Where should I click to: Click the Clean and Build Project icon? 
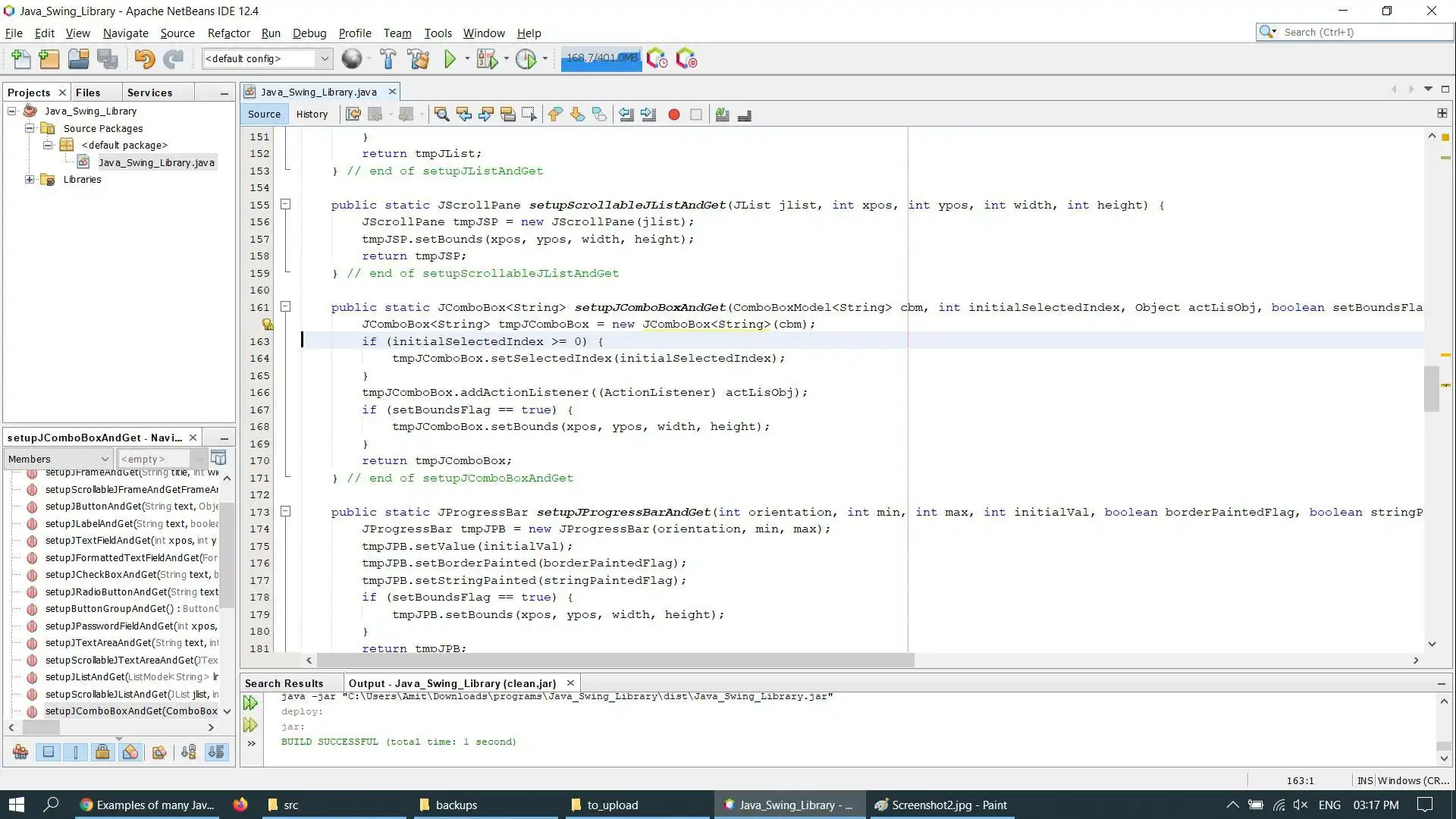418,59
